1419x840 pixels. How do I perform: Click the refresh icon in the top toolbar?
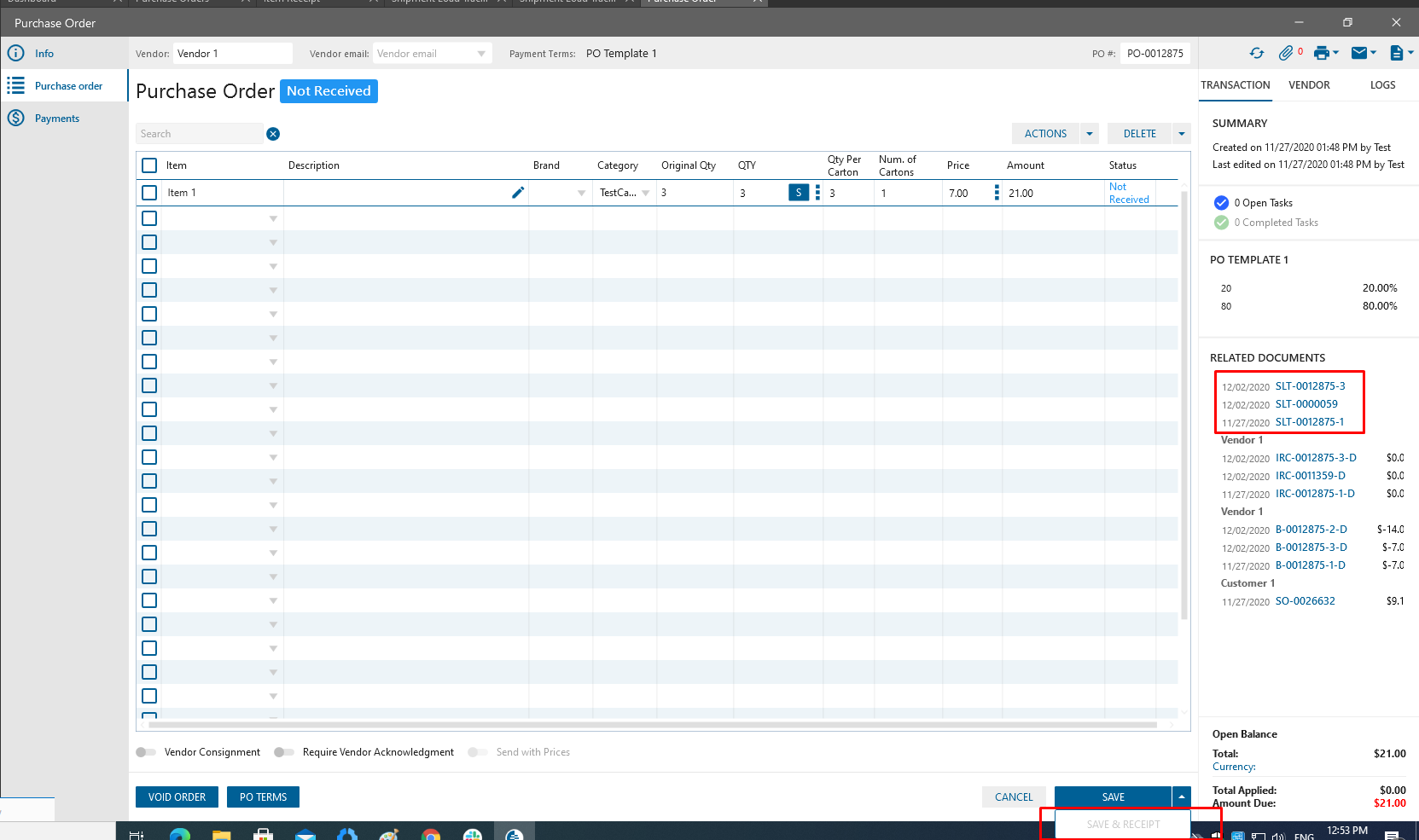coord(1257,53)
